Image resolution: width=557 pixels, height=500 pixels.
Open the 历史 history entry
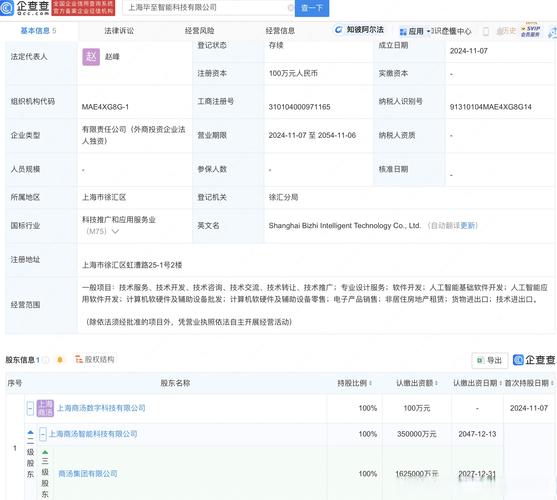tap(506, 31)
